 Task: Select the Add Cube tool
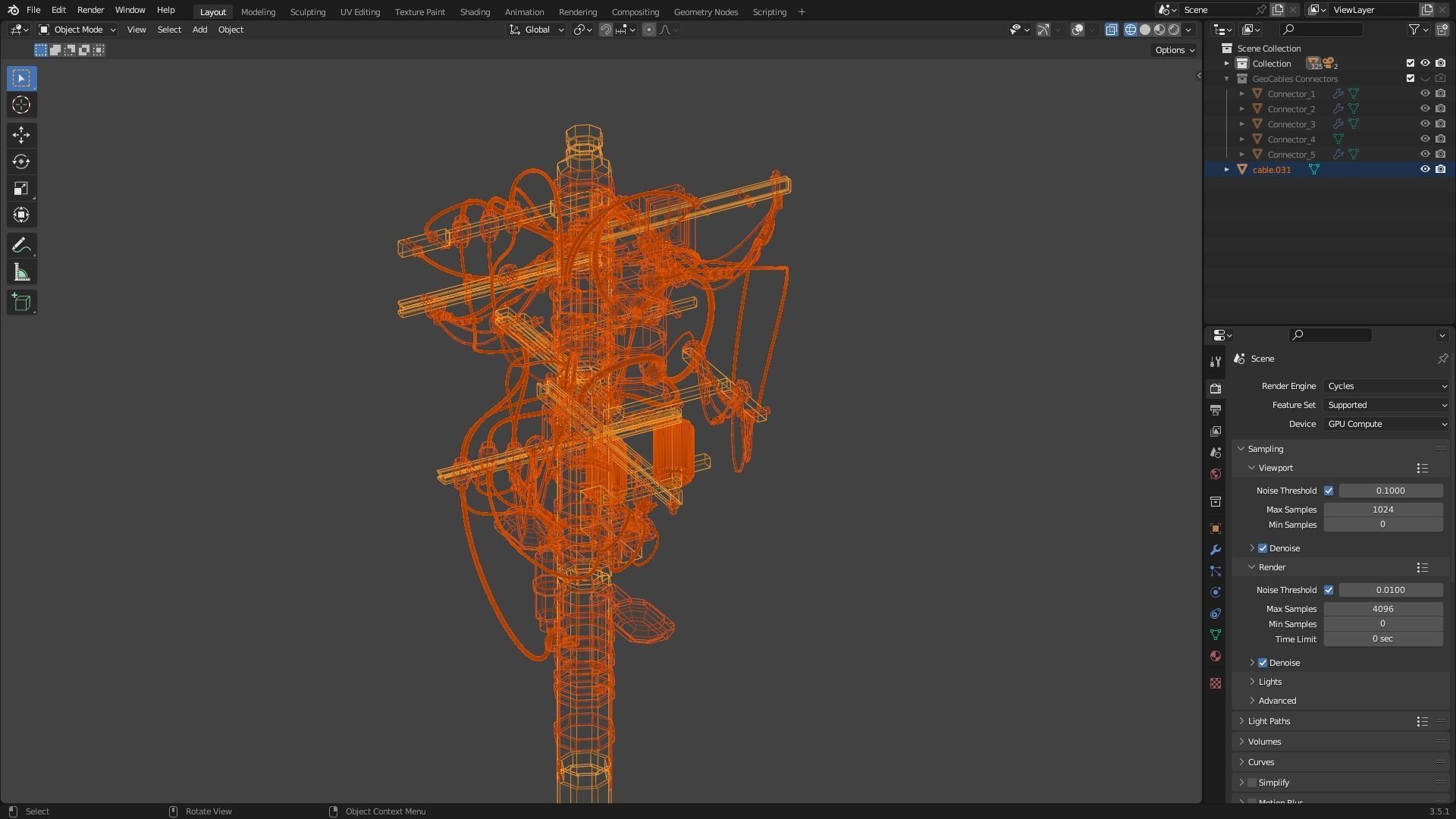coord(21,303)
